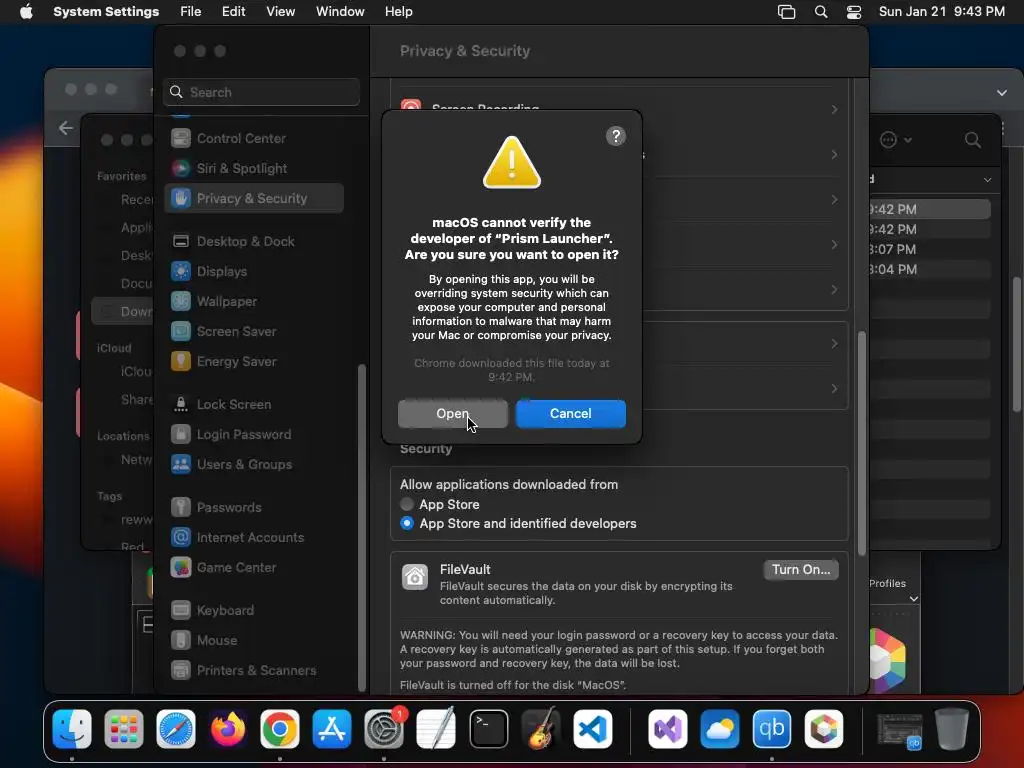Launch Prism Launcher from the Dock
Viewport: 1024px width, 768px height.
point(824,729)
